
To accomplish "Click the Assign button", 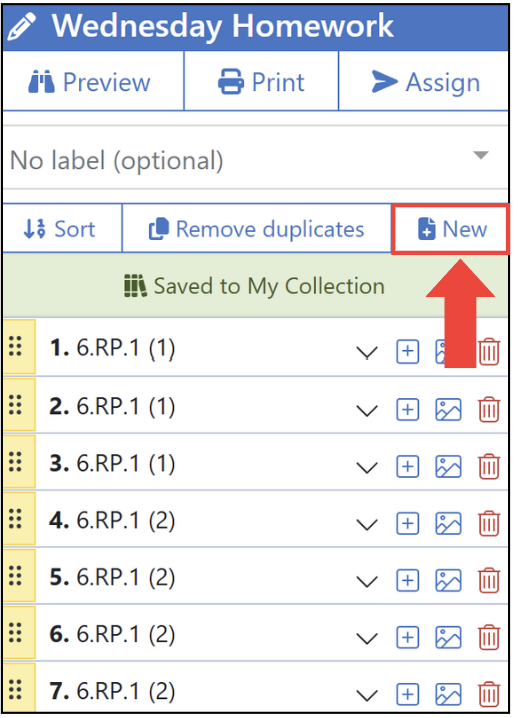I will click(x=424, y=82).
